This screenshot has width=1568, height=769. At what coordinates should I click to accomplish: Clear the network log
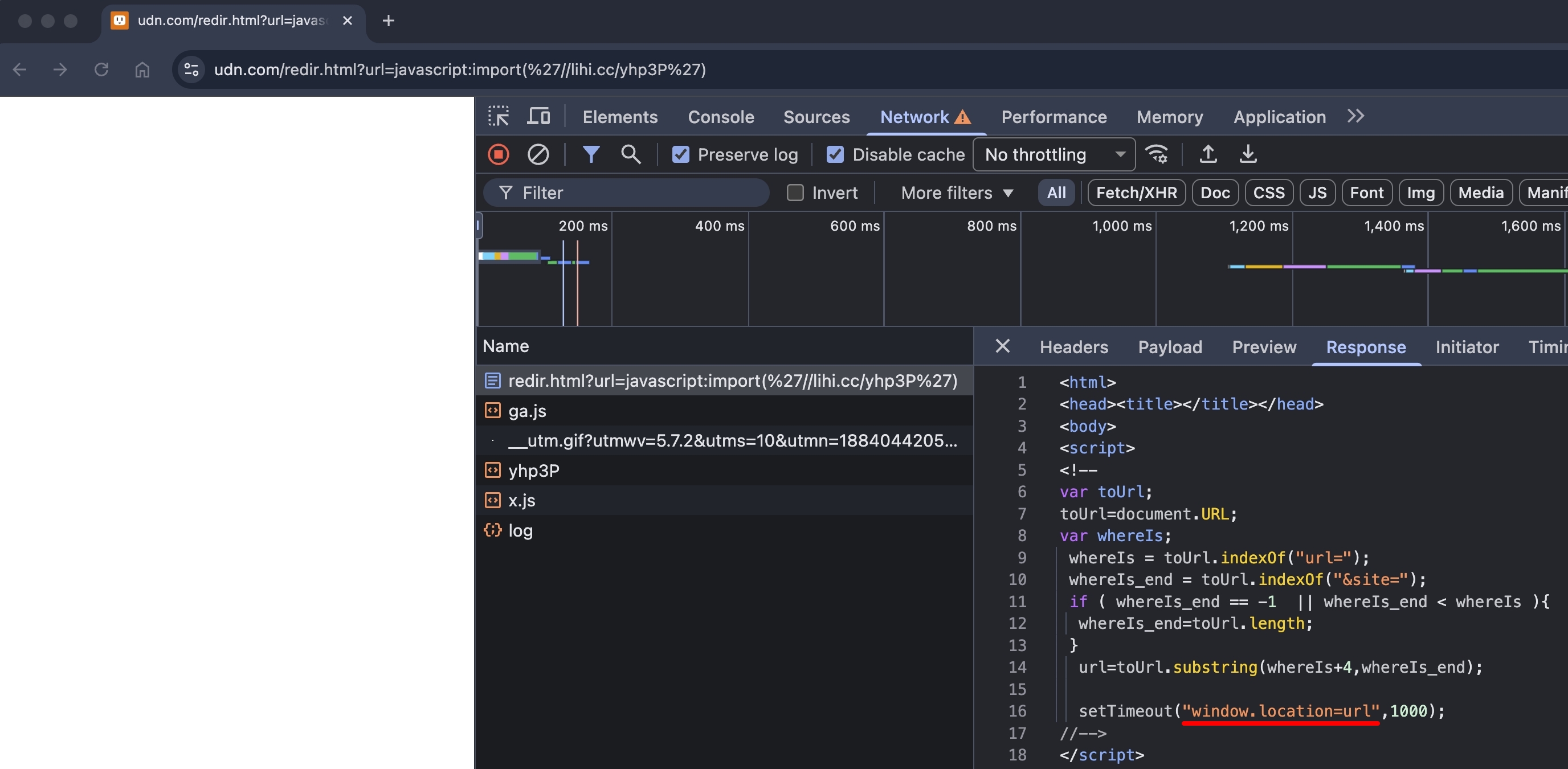pos(538,154)
